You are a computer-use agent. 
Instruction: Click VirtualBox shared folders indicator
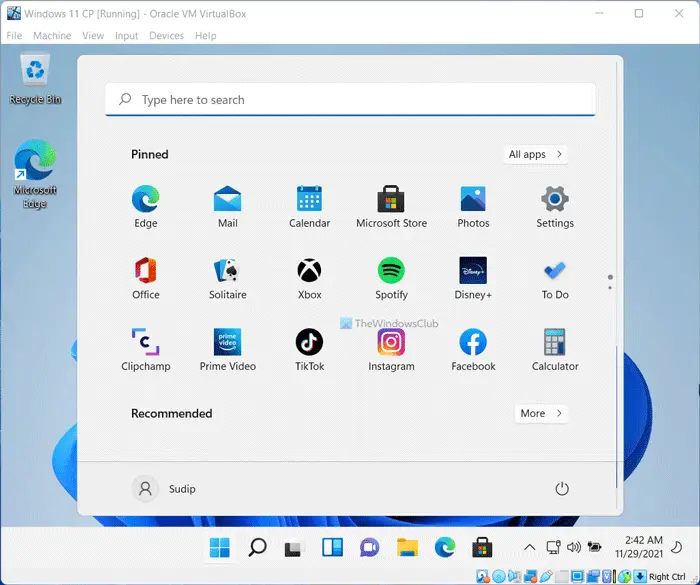coord(562,577)
